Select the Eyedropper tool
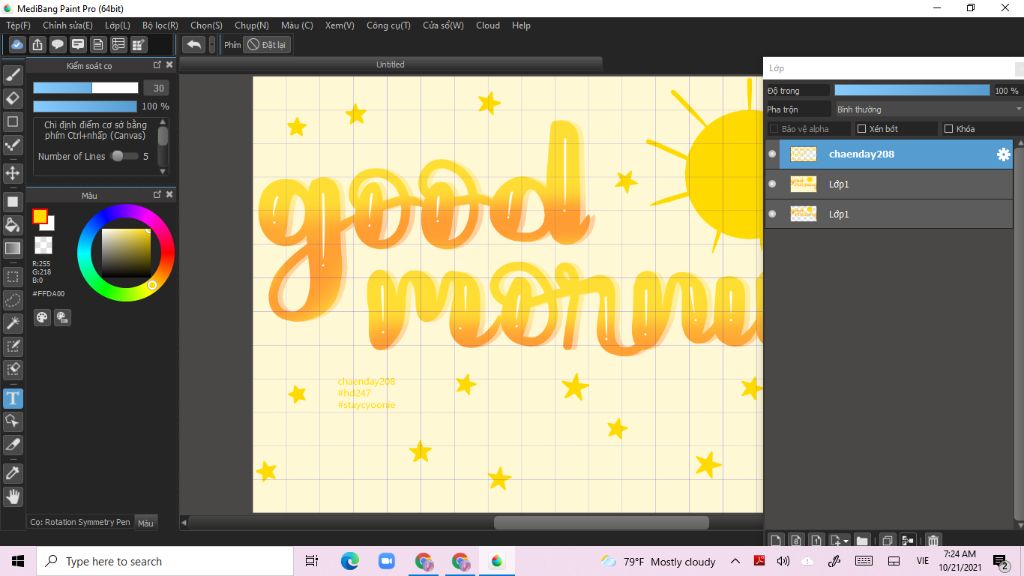The image size is (1024, 576). (x=12, y=473)
